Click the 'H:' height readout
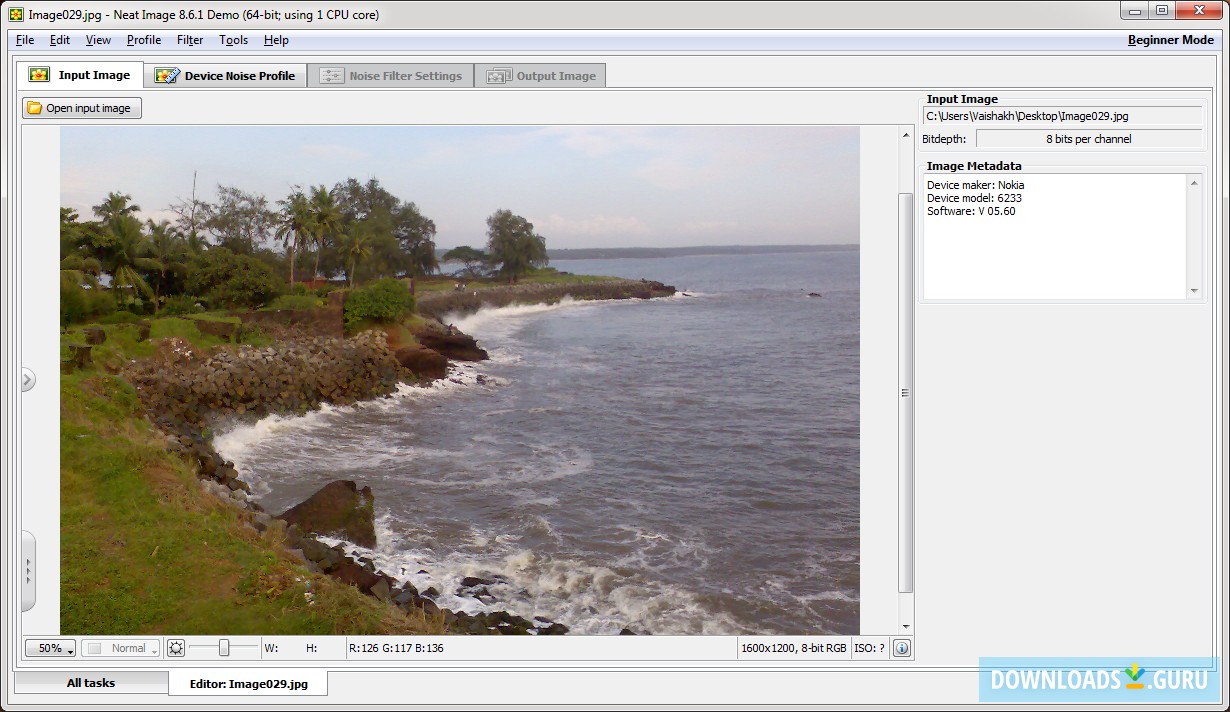The image size is (1230, 712). (312, 648)
